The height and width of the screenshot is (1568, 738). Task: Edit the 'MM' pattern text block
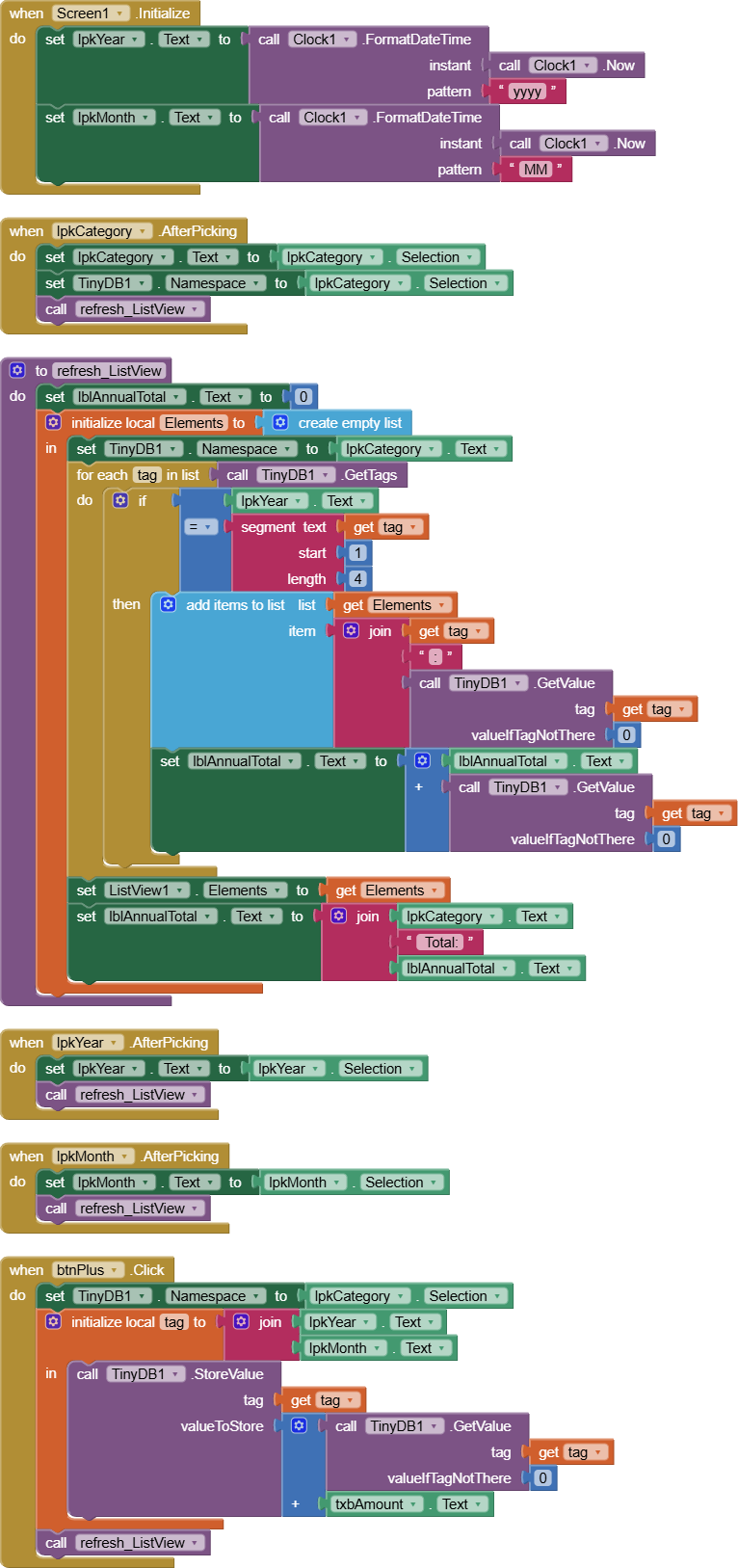click(x=536, y=170)
